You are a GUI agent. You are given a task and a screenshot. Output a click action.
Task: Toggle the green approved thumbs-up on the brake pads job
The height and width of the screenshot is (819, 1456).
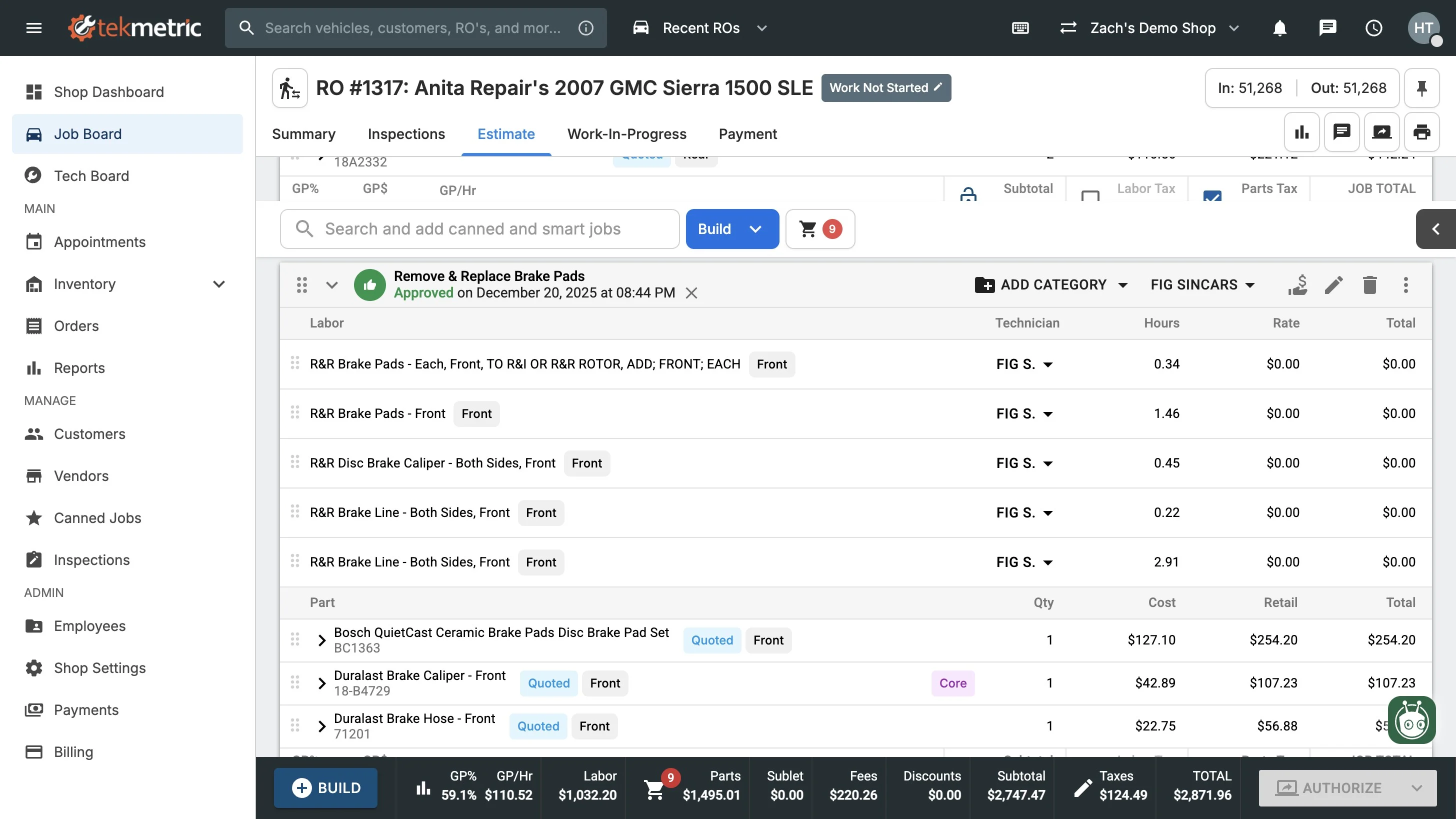369,284
